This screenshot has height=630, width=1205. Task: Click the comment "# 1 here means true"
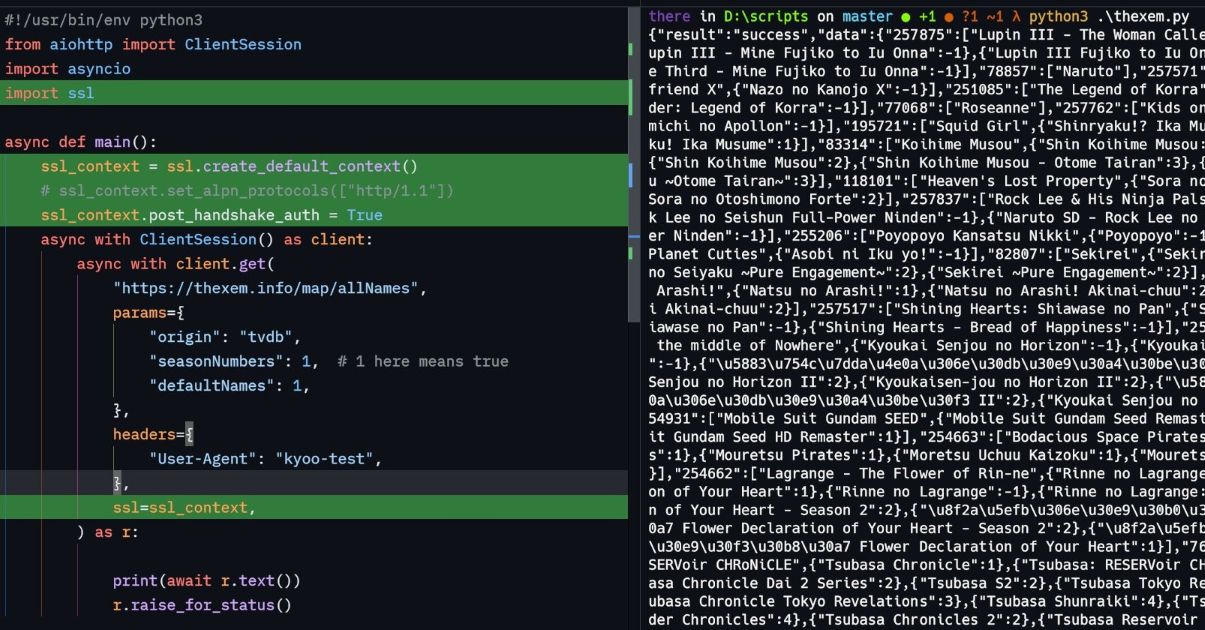pyautogui.click(x=423, y=361)
